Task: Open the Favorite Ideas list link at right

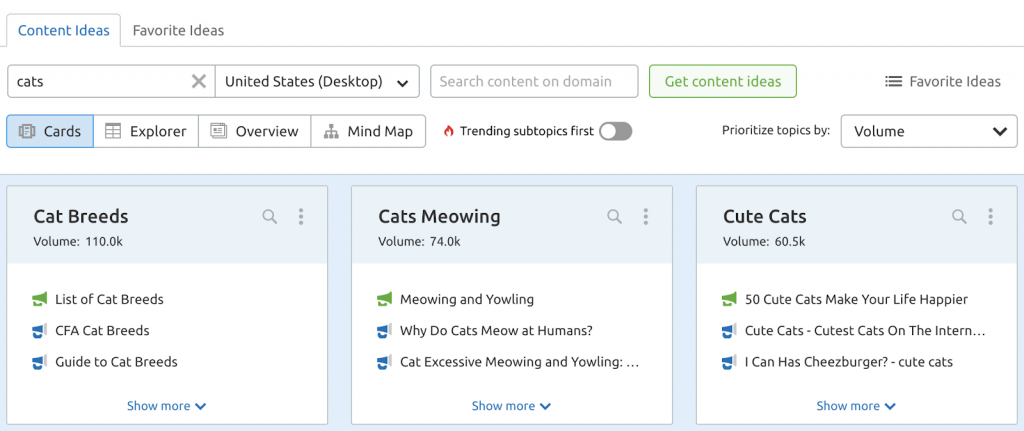Action: click(x=943, y=81)
